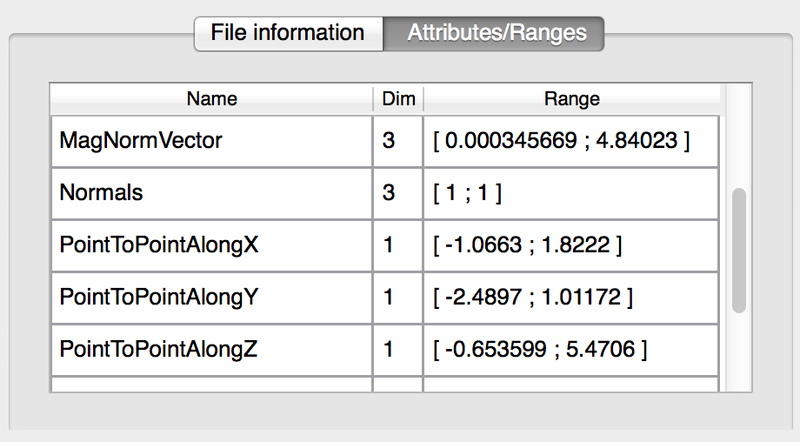Click the Range column header

[572, 98]
